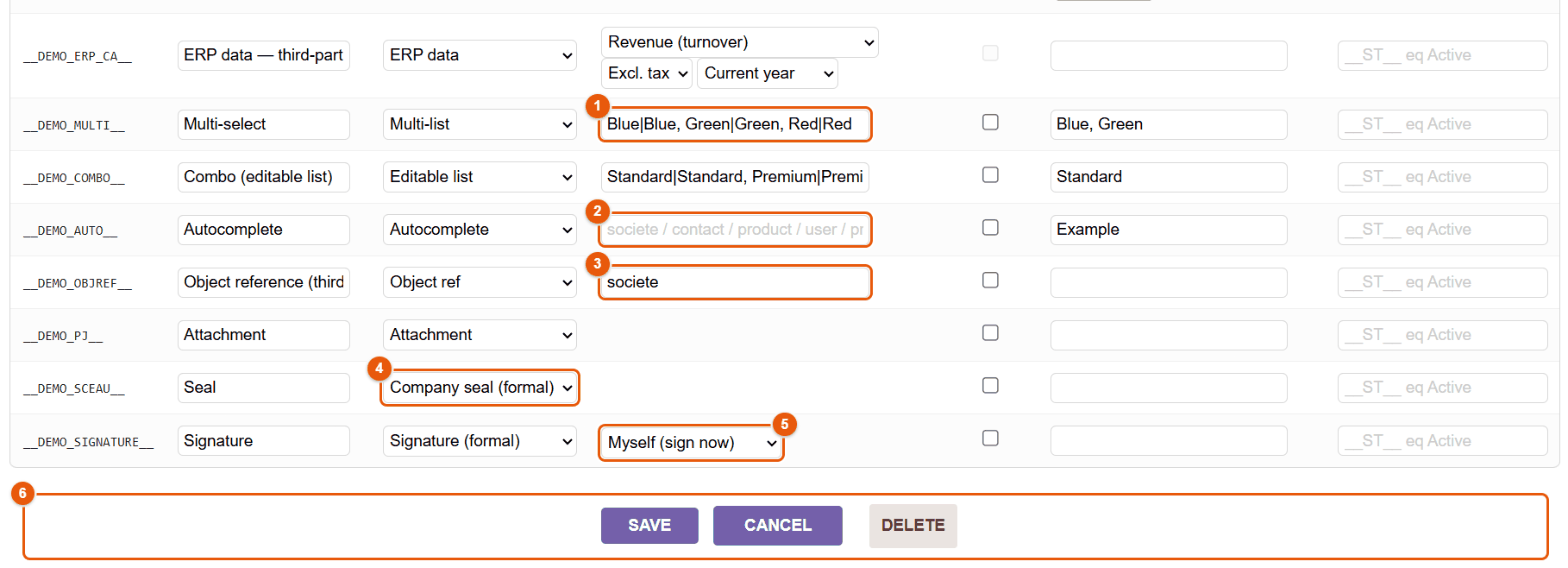Open the ERP data type dropdown
The width and height of the screenshot is (1568, 568).
tap(480, 55)
